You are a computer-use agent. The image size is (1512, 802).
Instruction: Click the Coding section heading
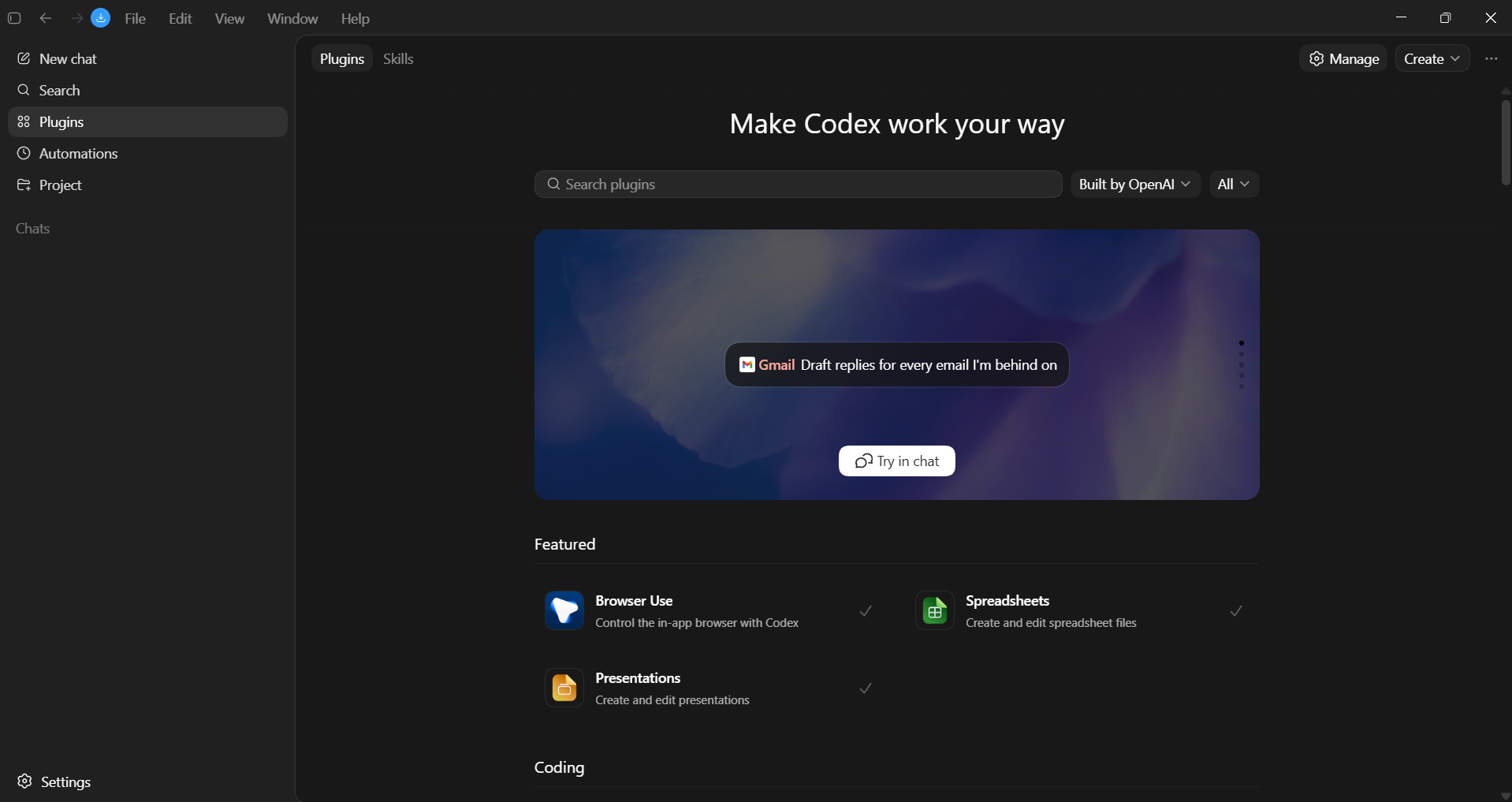click(559, 767)
